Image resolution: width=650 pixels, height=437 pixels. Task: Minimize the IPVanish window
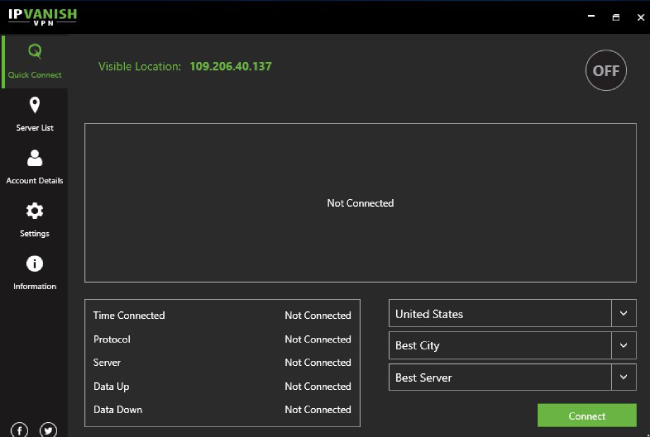coord(592,17)
